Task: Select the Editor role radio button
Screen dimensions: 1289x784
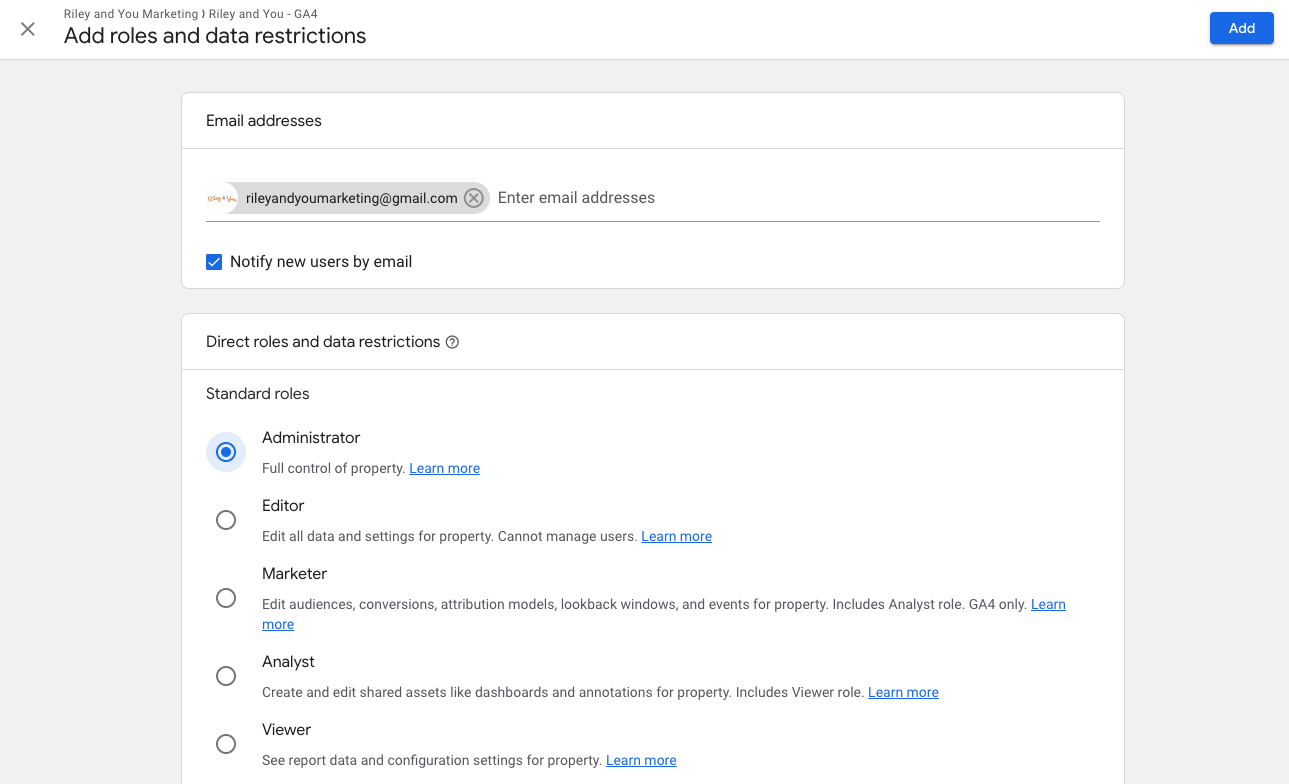Action: [x=226, y=520]
